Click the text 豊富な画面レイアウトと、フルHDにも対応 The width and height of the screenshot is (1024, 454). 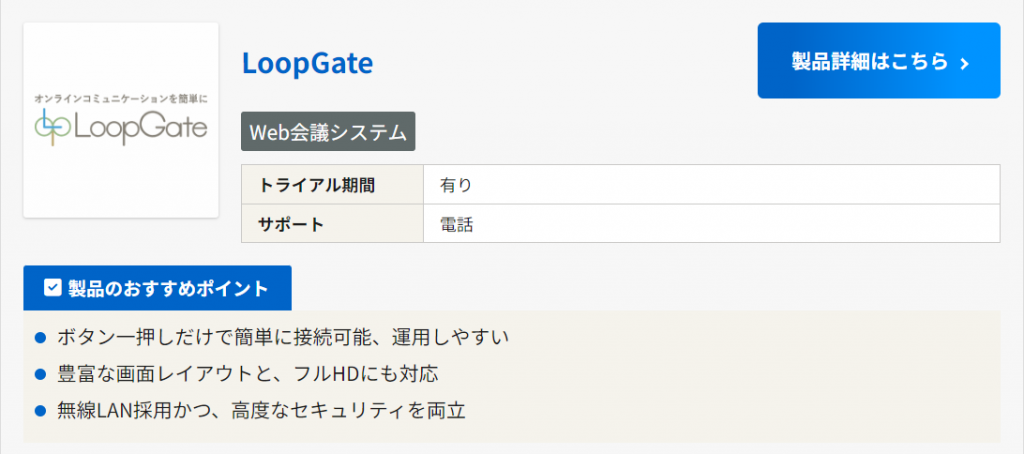tap(248, 375)
